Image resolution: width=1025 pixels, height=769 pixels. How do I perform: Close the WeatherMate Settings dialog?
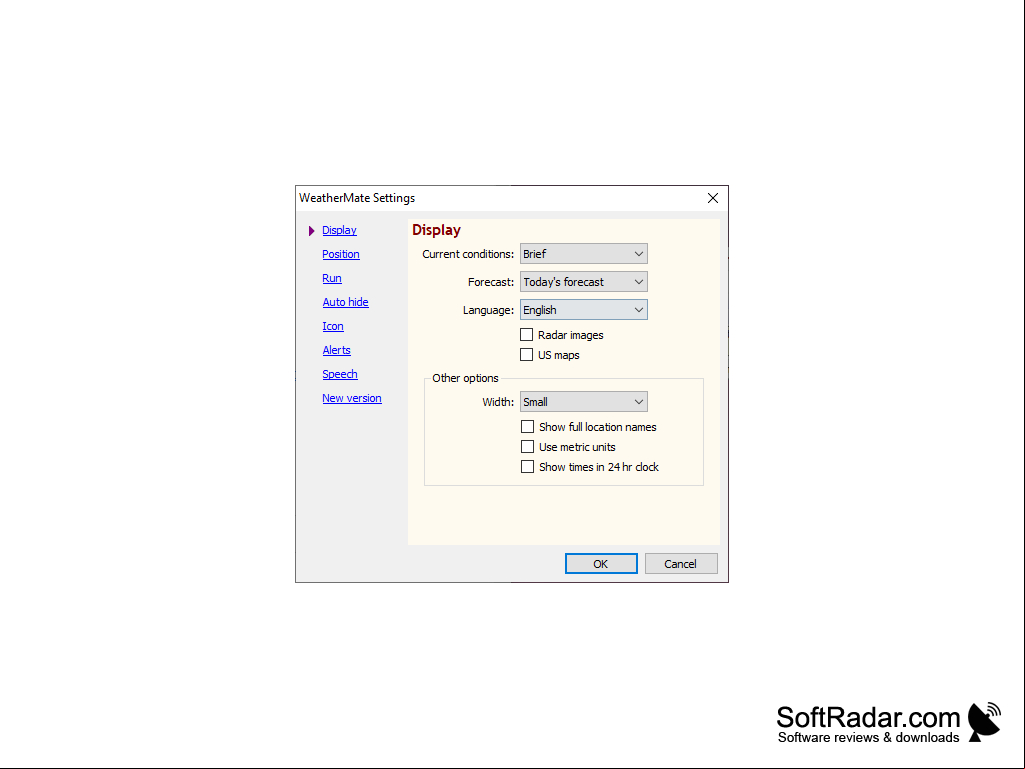pyautogui.click(x=713, y=198)
